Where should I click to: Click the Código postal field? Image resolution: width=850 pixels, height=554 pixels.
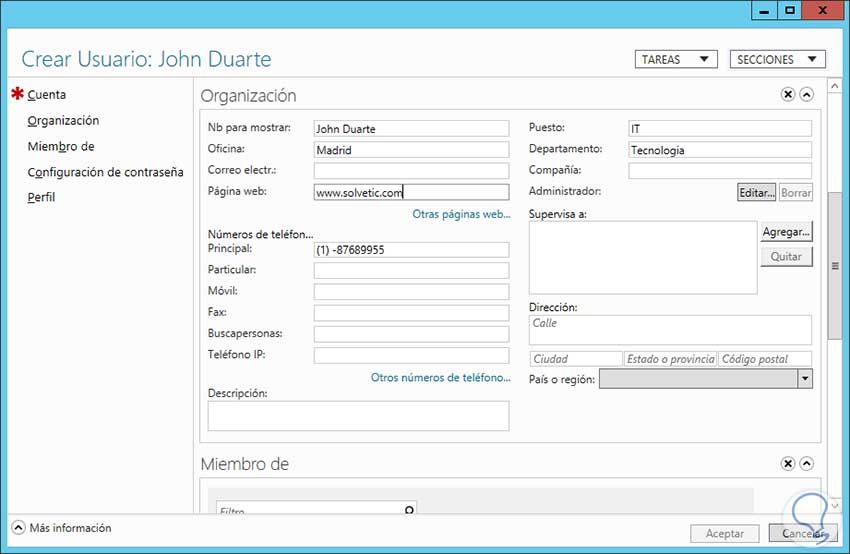pyautogui.click(x=765, y=359)
